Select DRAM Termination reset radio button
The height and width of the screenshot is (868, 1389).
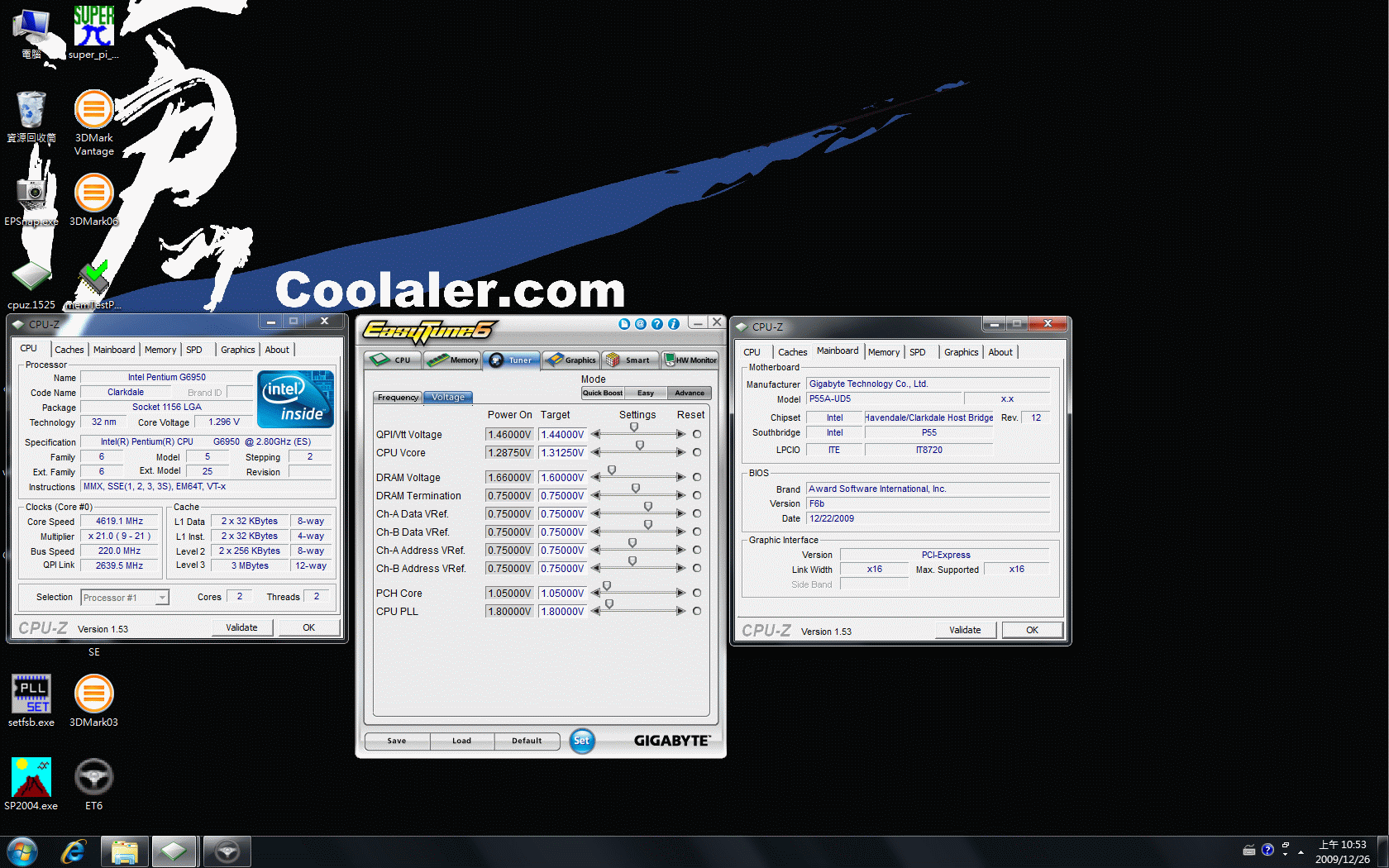click(697, 495)
